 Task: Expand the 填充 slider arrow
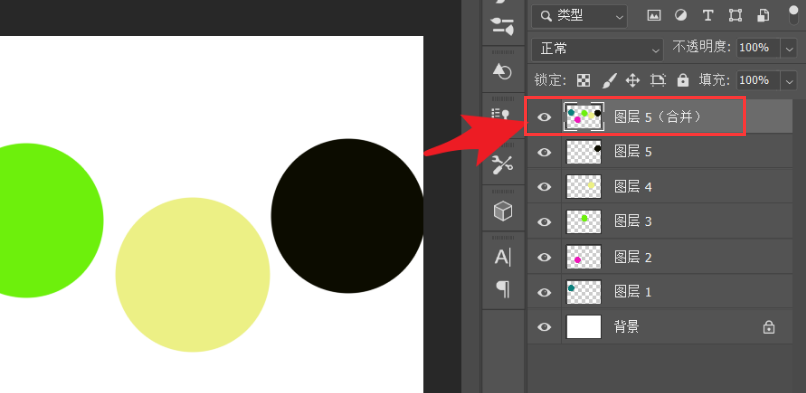coord(789,81)
